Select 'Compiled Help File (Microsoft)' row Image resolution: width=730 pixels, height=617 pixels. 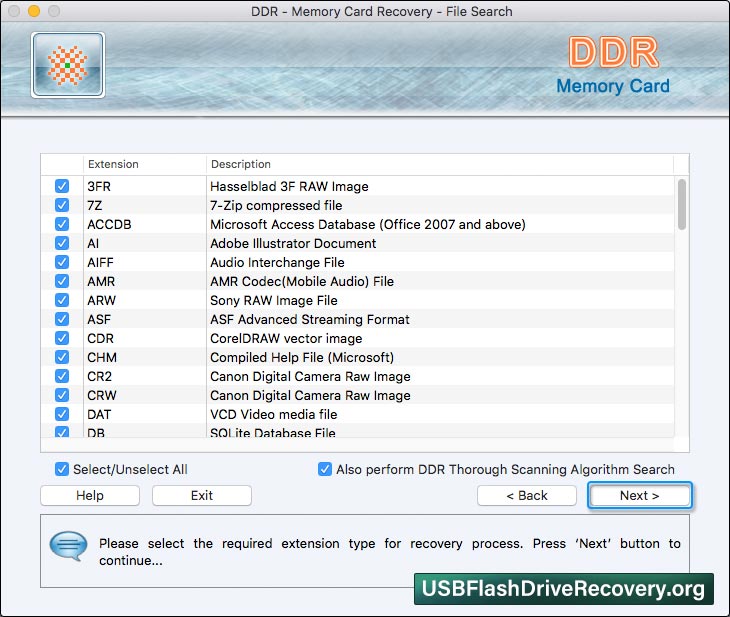point(358,357)
